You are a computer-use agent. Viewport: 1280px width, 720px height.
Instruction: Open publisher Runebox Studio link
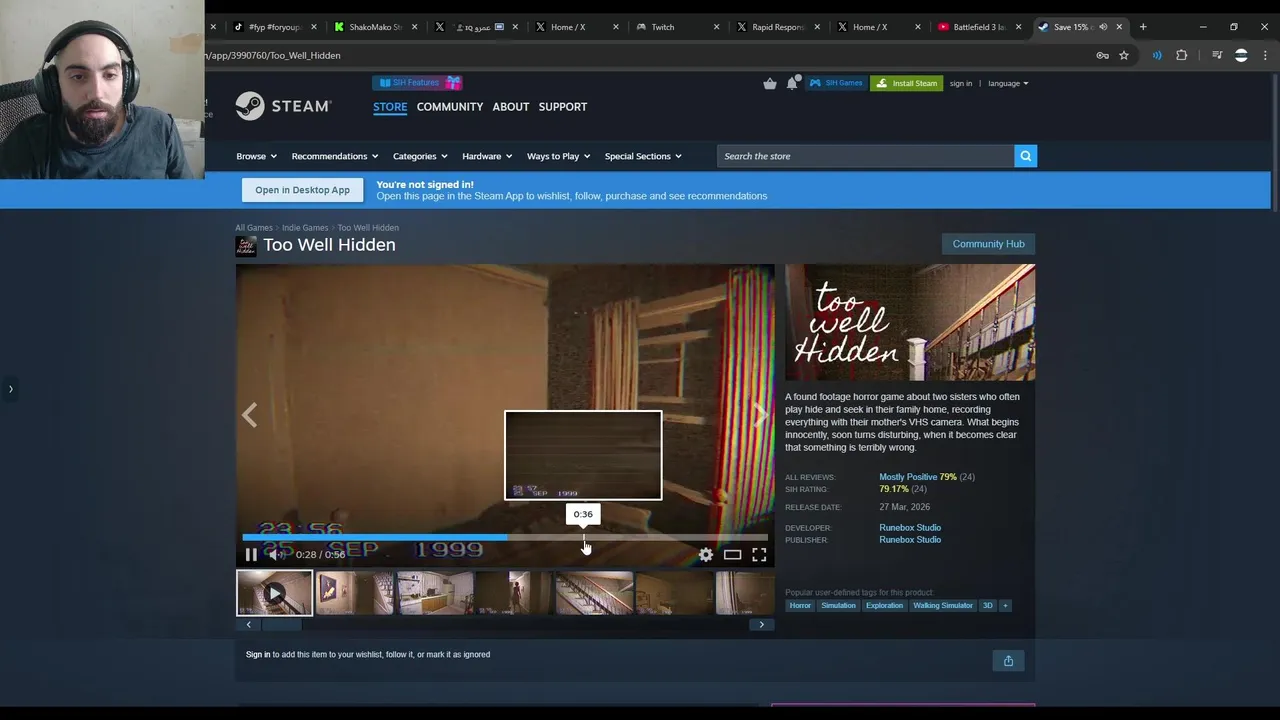910,540
